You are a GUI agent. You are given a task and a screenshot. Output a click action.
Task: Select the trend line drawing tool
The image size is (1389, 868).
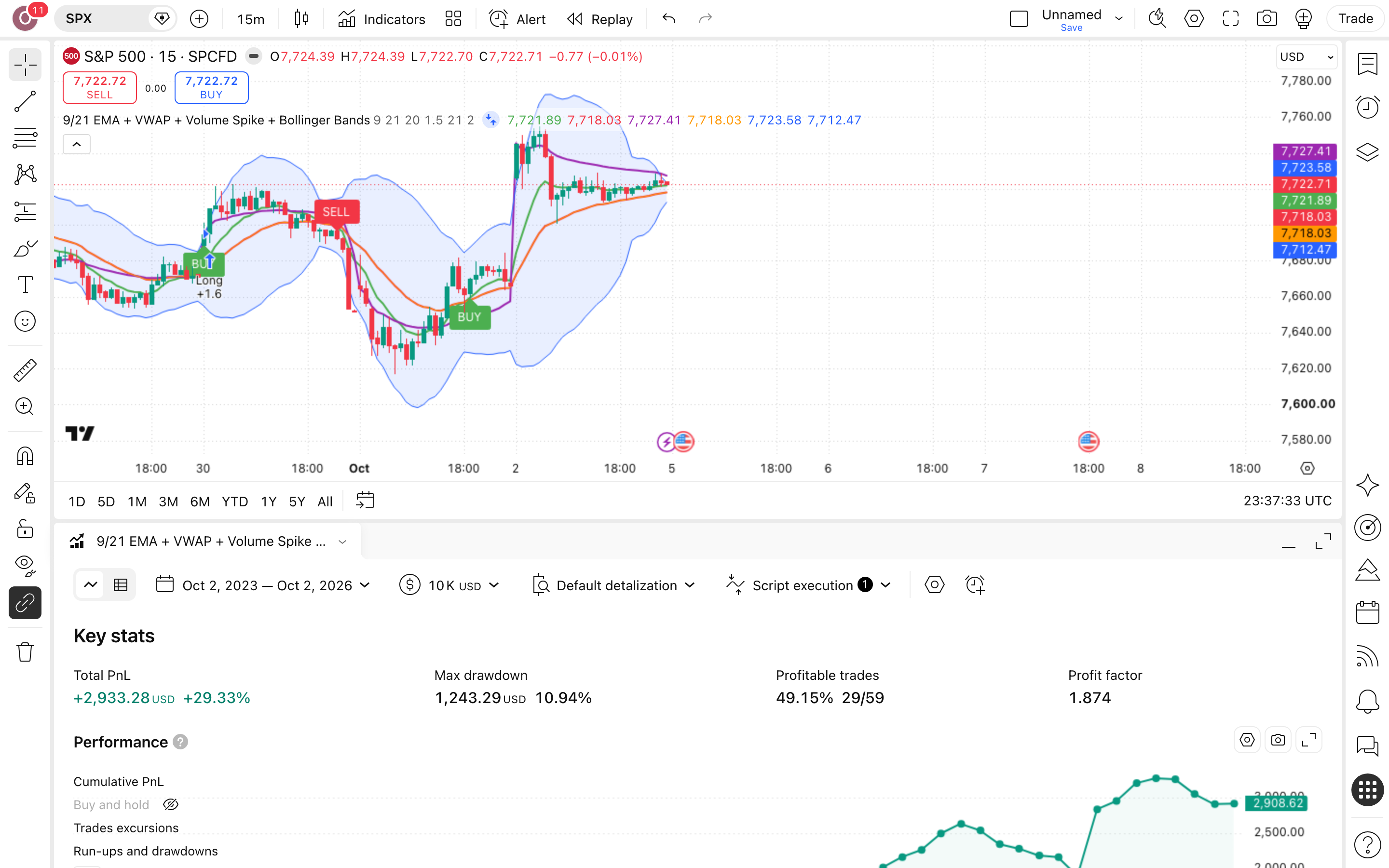[25, 102]
